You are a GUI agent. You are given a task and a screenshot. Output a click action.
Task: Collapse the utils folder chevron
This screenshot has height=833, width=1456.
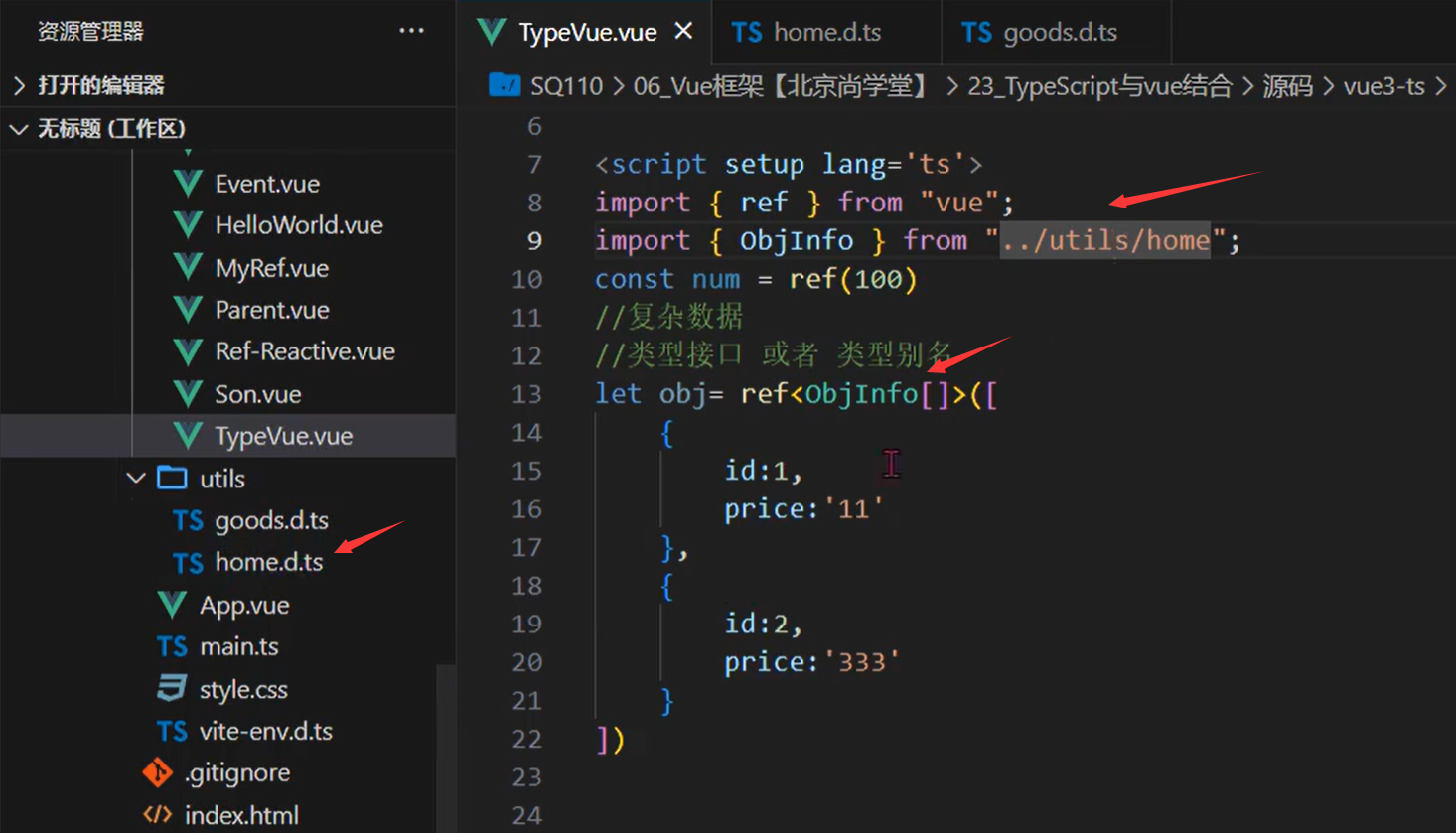click(136, 479)
